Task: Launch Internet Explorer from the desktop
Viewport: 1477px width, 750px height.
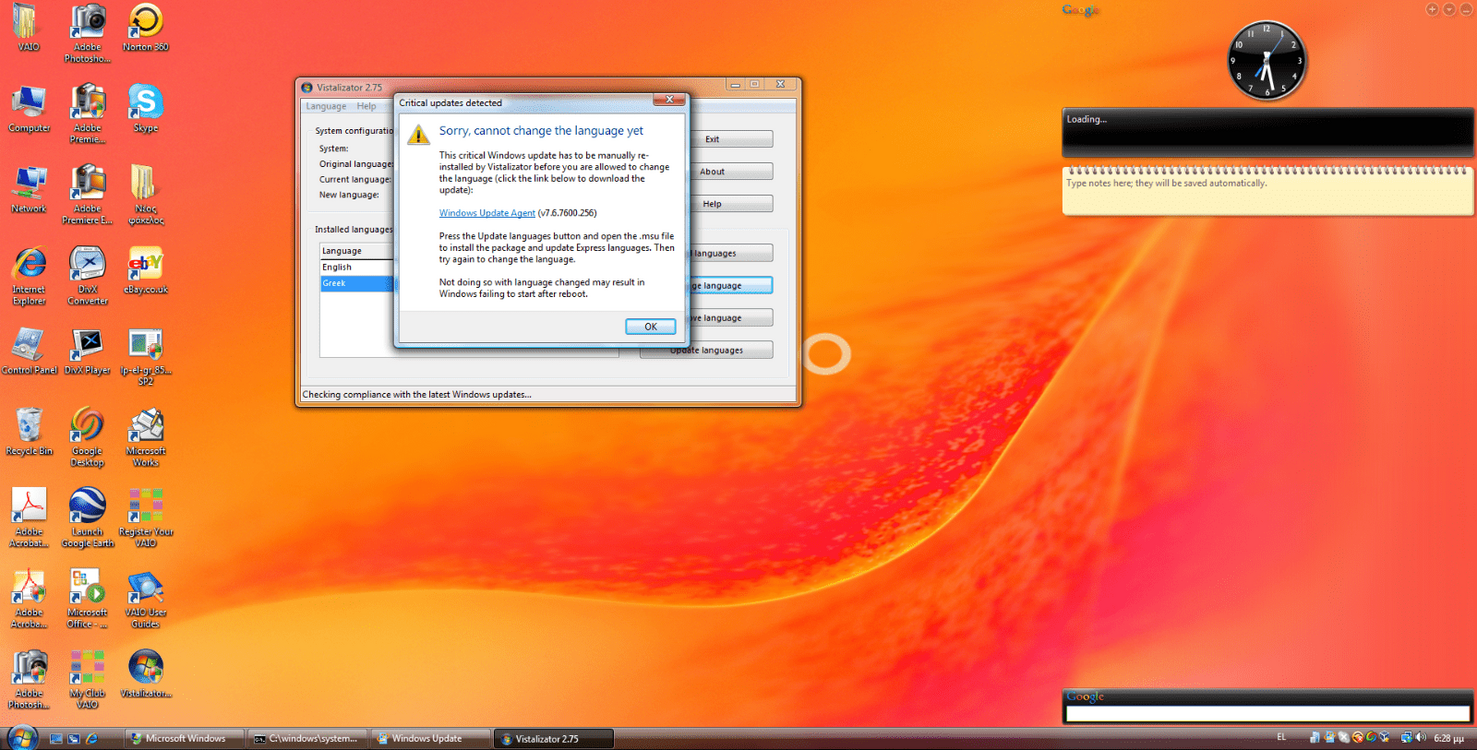Action: pos(29,276)
